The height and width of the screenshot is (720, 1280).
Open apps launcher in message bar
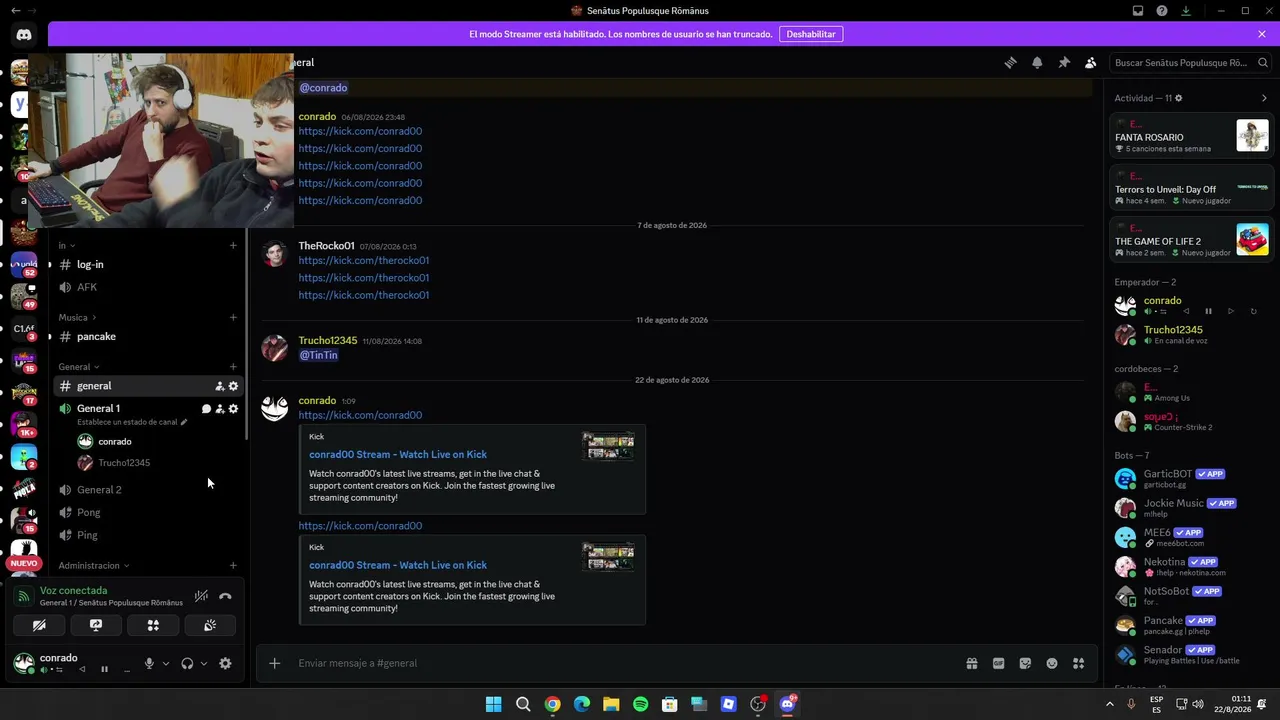pos(1078,663)
